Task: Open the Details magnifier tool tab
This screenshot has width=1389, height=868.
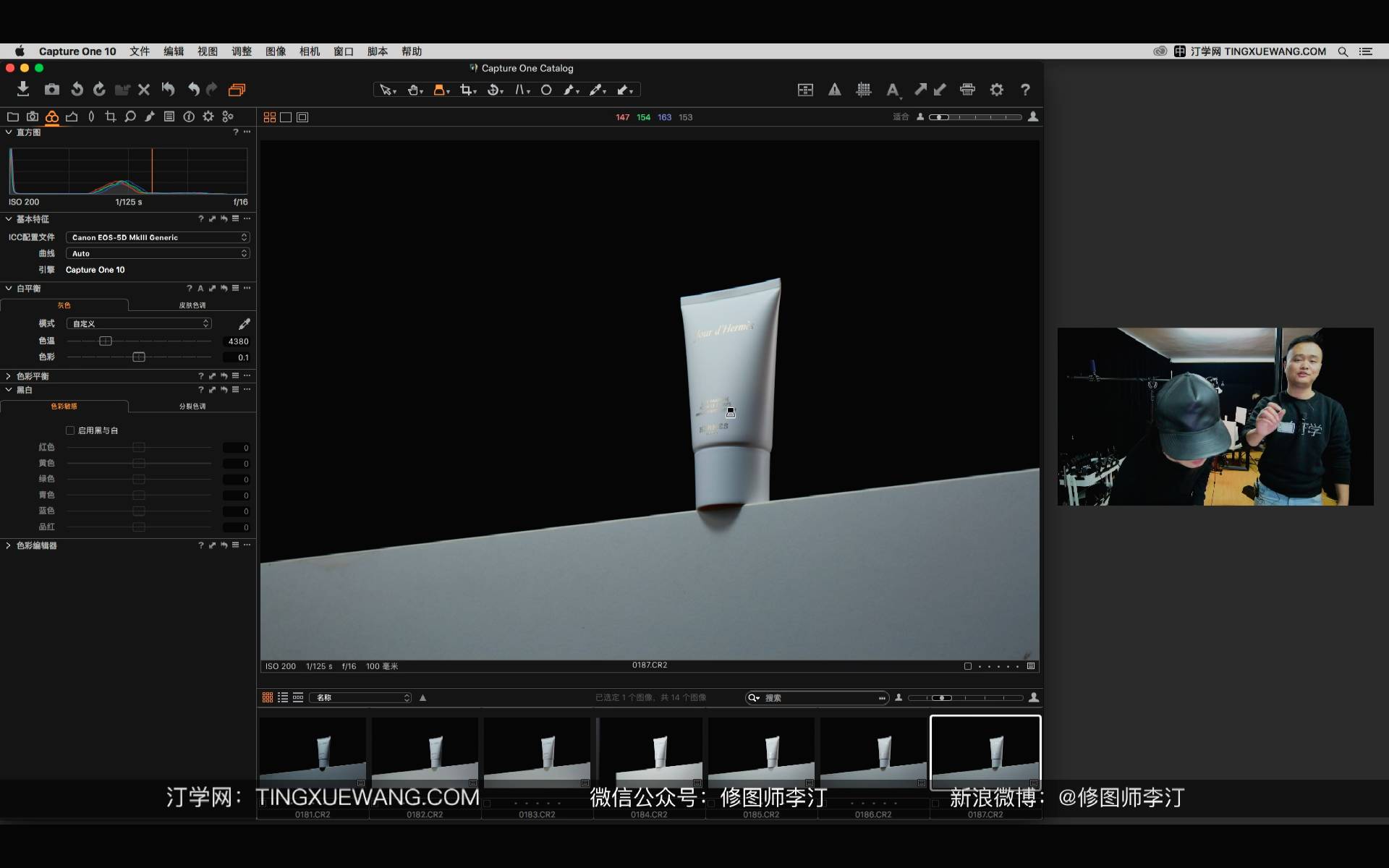Action: [x=130, y=116]
